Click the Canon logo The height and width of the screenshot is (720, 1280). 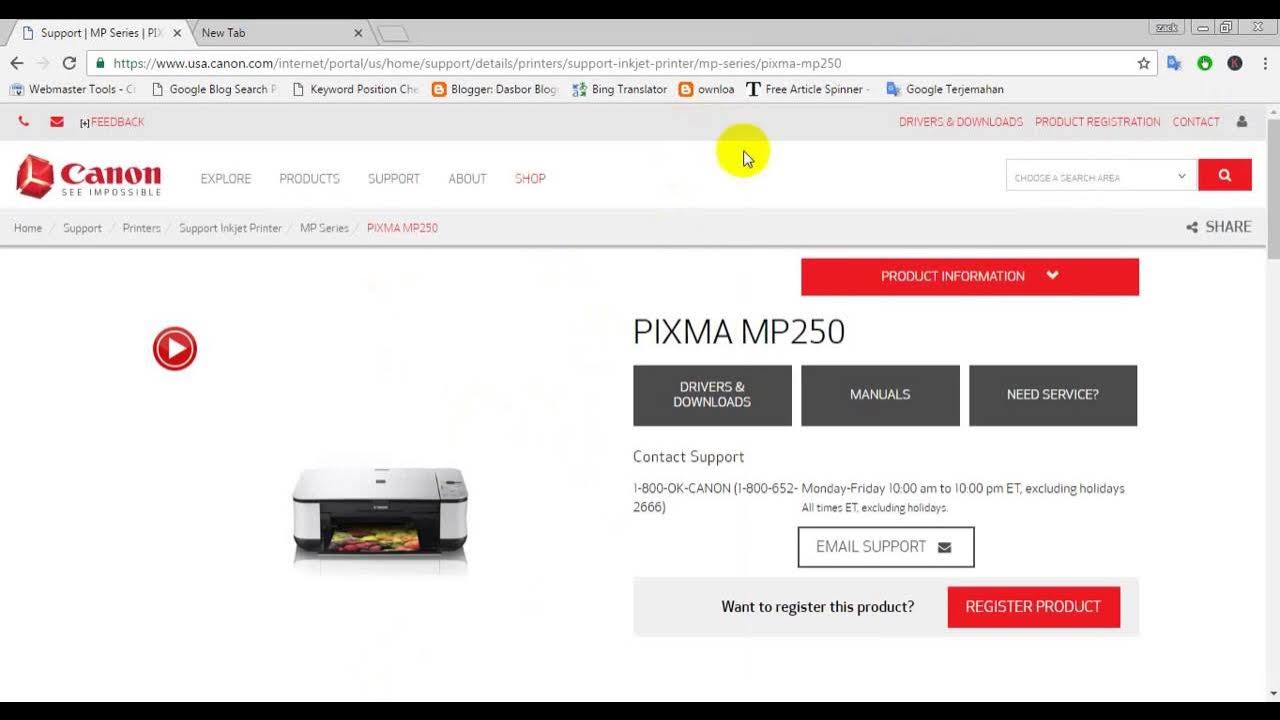point(89,176)
